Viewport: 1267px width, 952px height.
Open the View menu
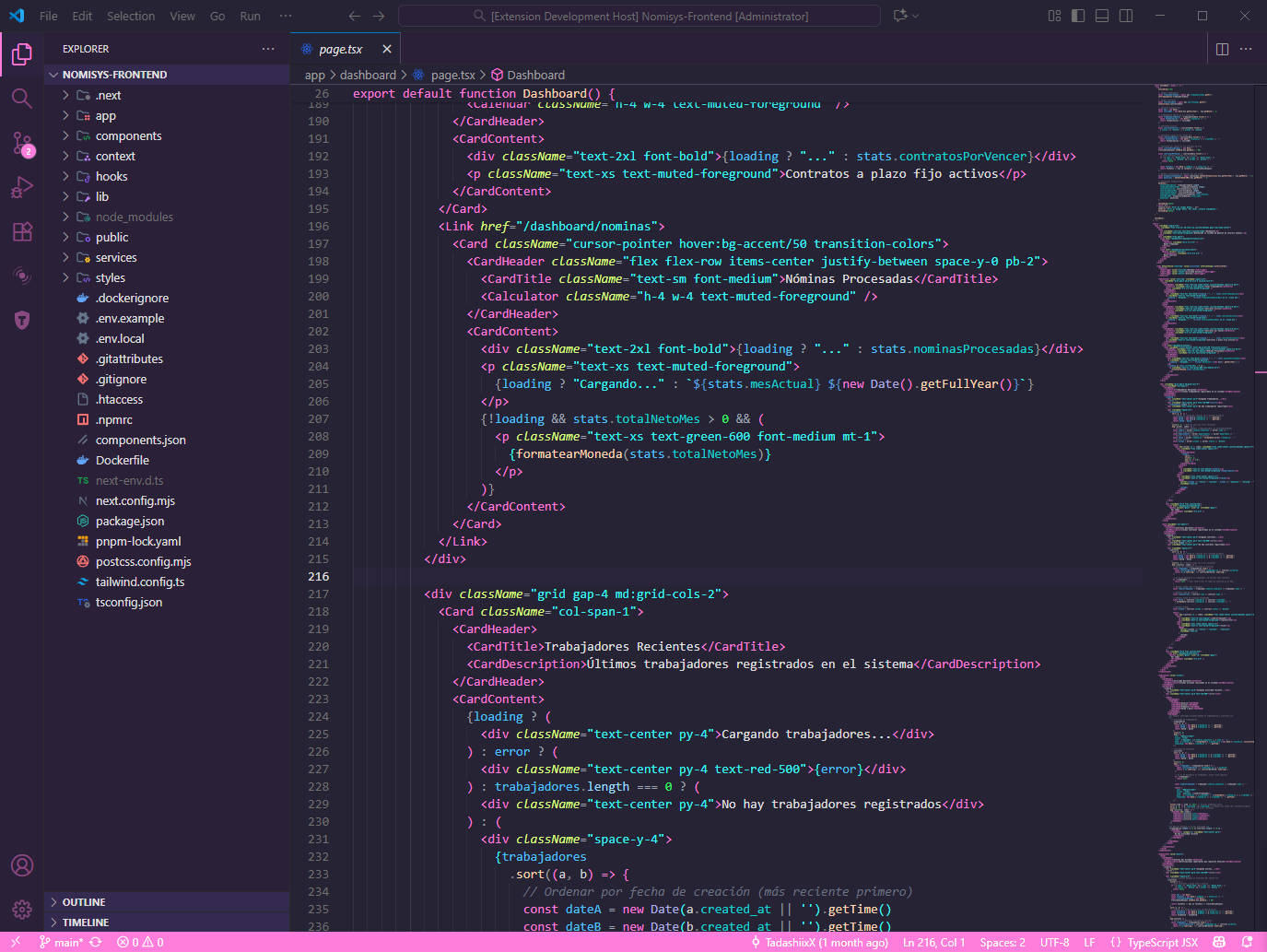(182, 16)
